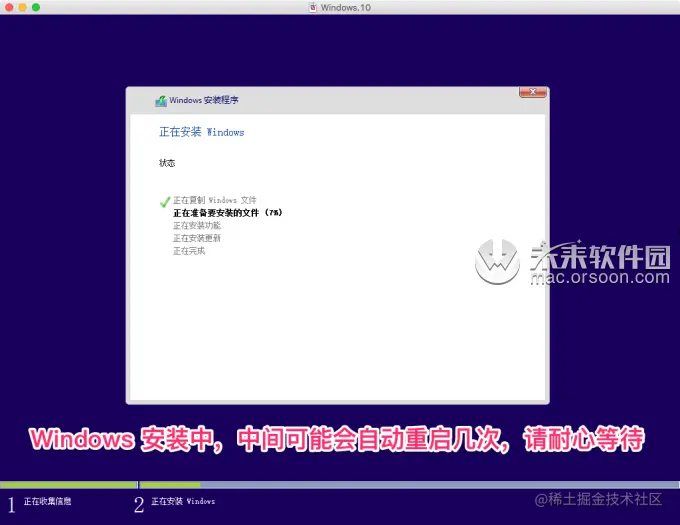Viewport: 680px width, 525px height.
Task: Click the VM icon beside Windows.10 title
Action: (x=313, y=7)
